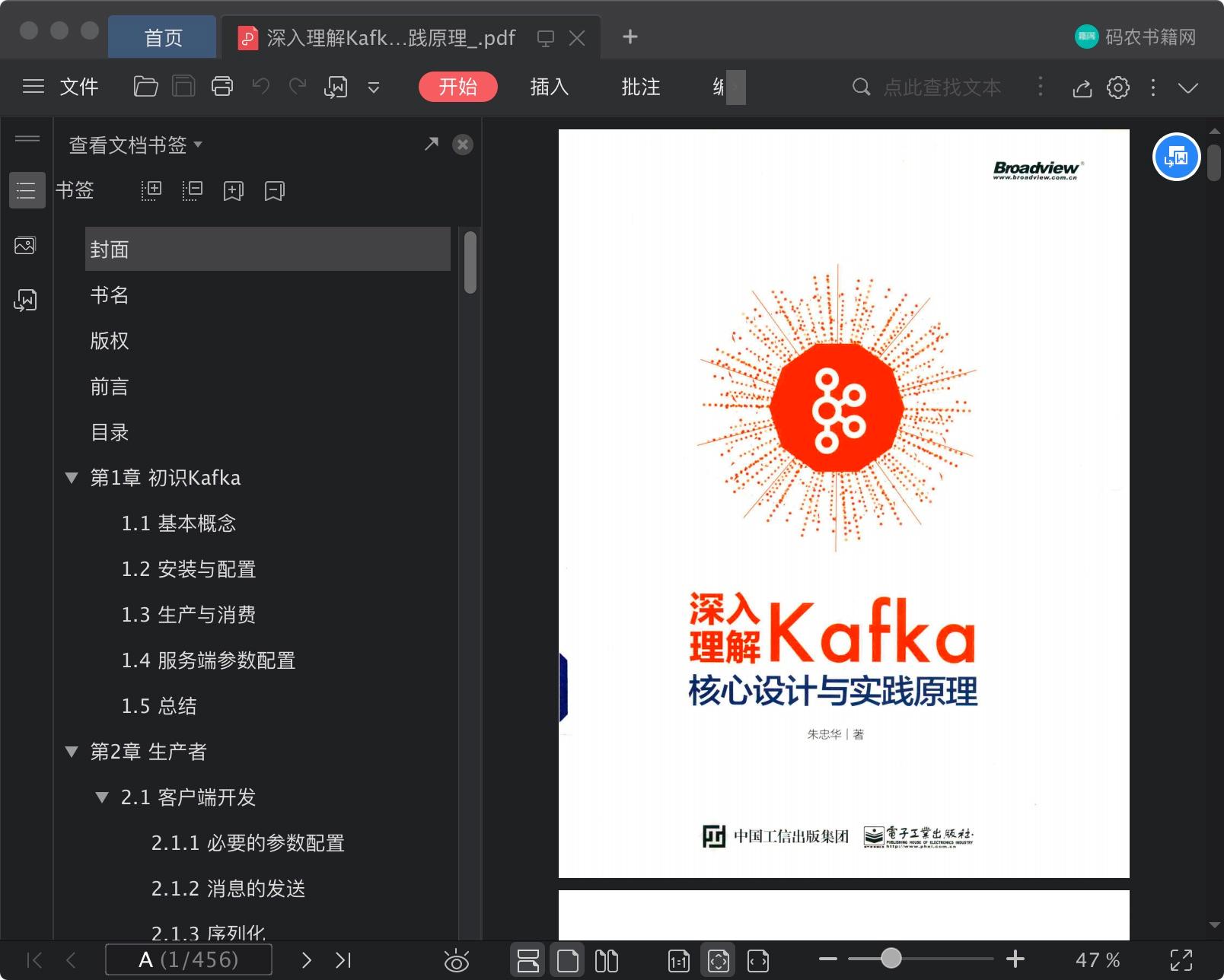
Task: Toggle fit width zoom
Action: [758, 961]
